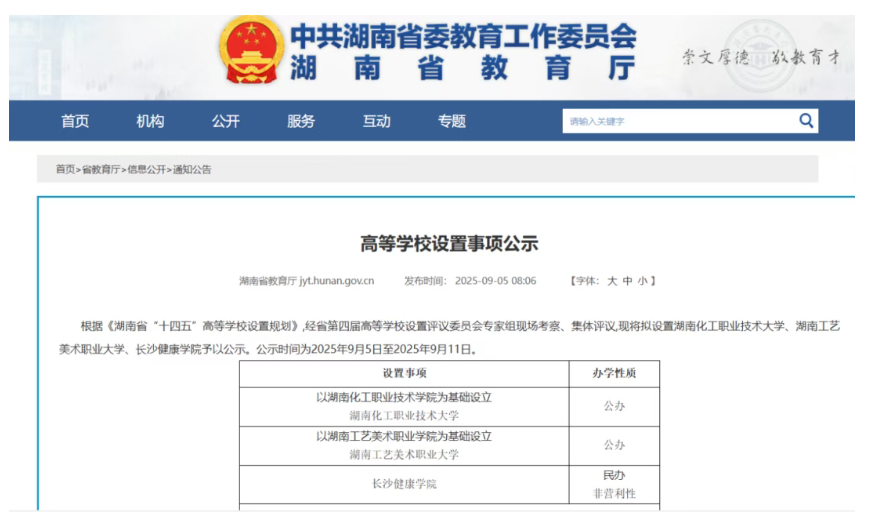
Task: Set font size to 小
Action: 642,281
